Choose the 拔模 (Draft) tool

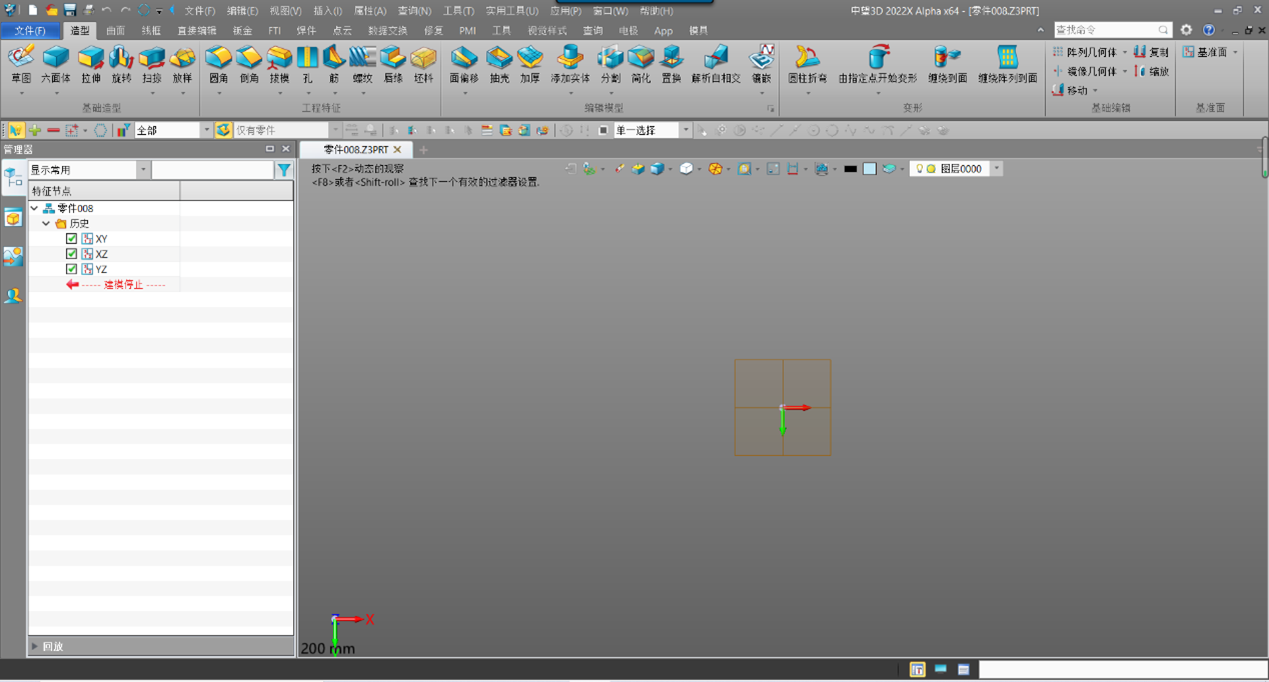pos(279,64)
